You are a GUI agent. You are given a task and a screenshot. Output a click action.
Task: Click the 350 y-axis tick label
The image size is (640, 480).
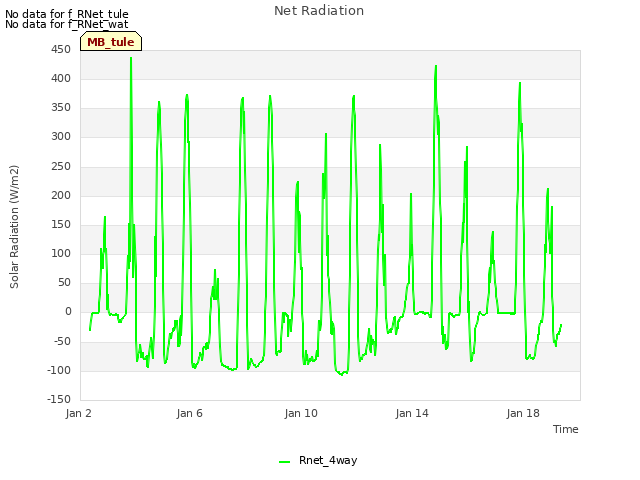coord(61,107)
